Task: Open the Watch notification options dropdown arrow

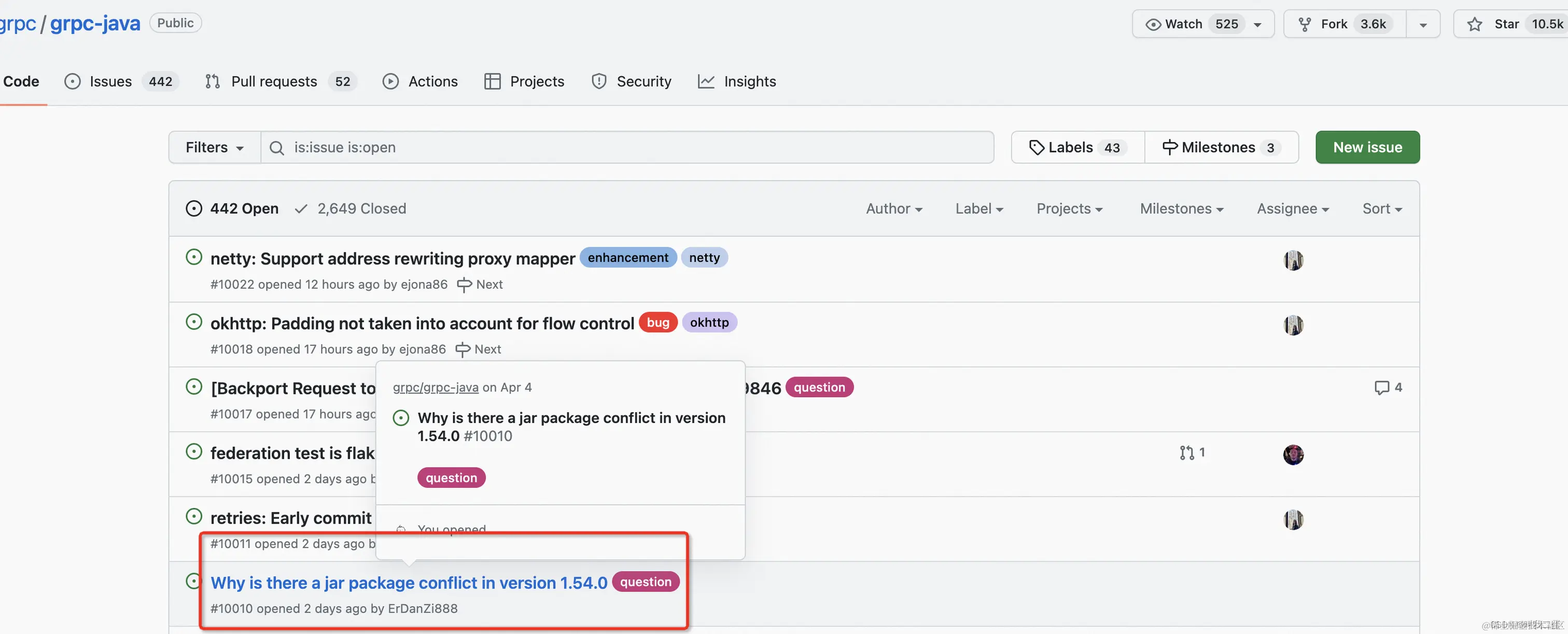Action: [x=1257, y=24]
